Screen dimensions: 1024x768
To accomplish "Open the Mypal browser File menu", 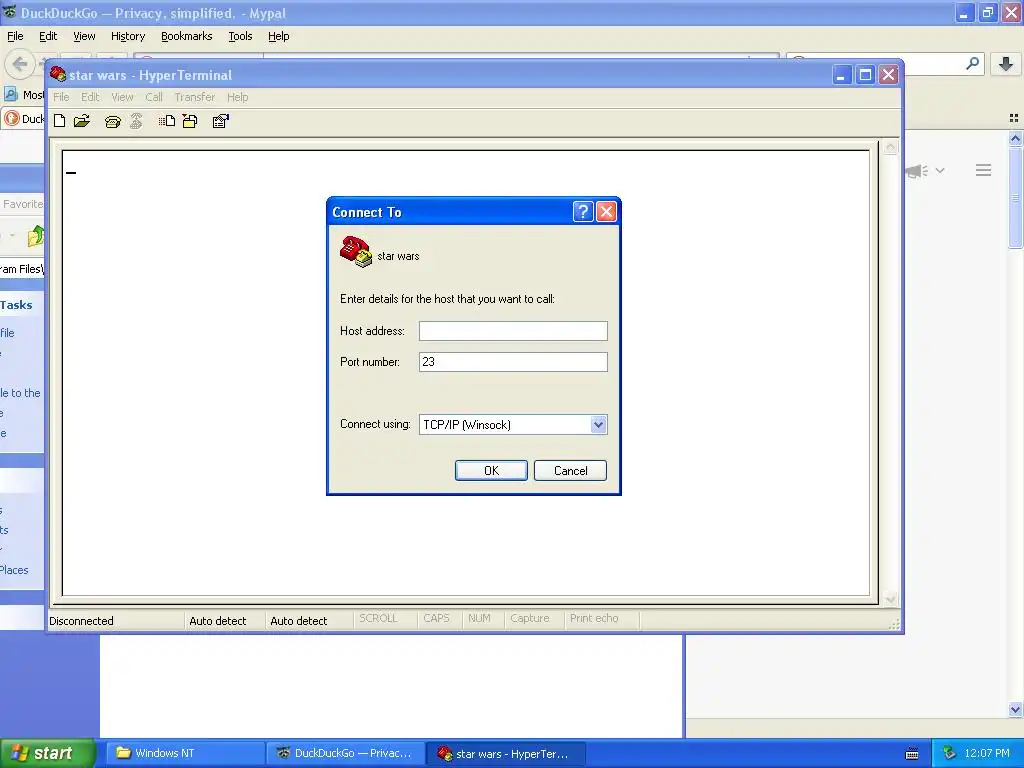I will click(15, 37).
